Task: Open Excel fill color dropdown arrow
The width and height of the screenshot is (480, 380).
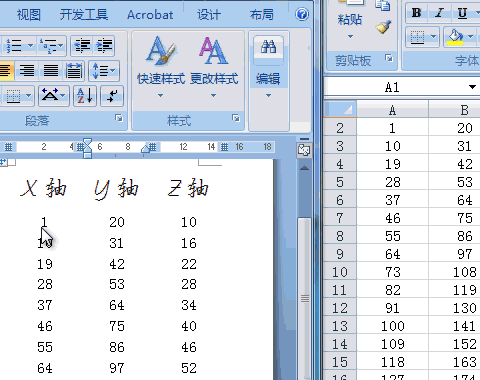Action: point(470,36)
